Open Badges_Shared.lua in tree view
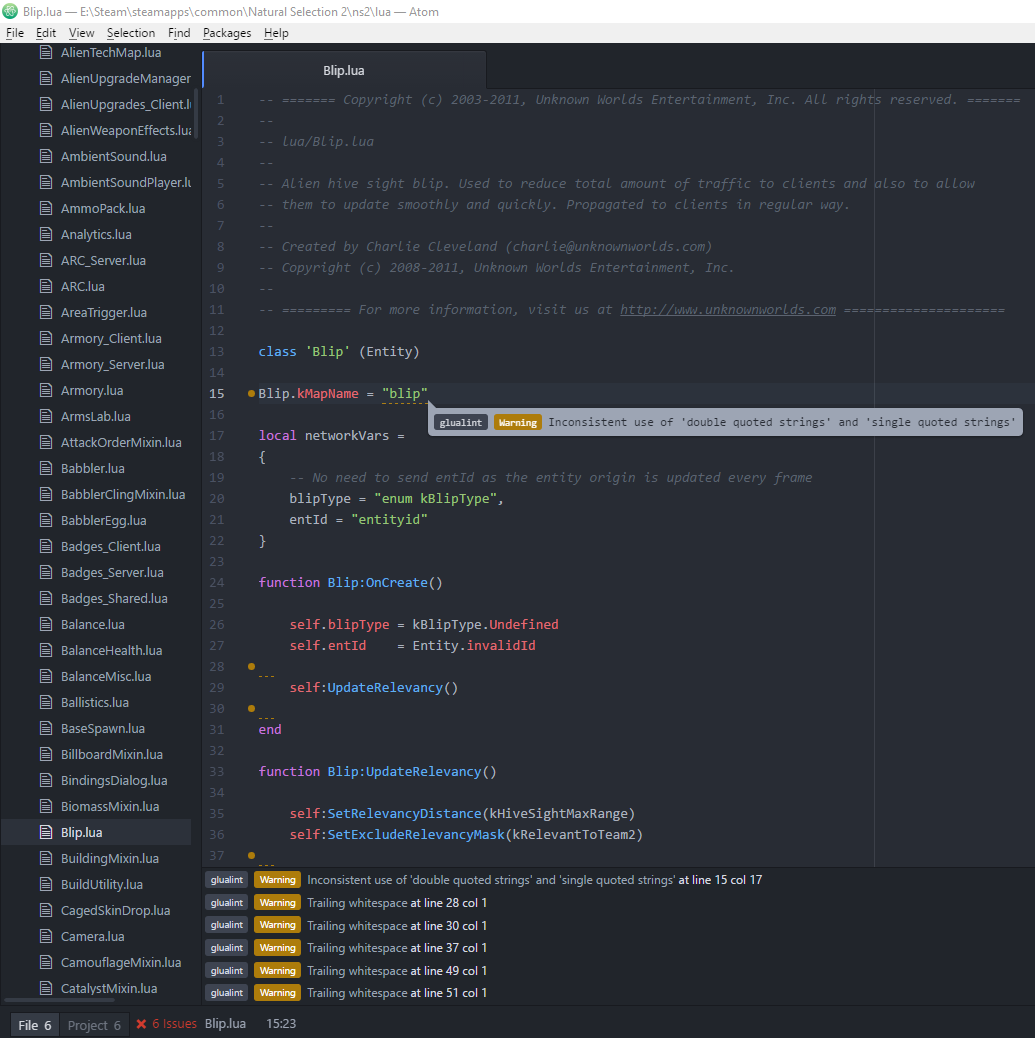This screenshot has width=1035, height=1038. 114,598
